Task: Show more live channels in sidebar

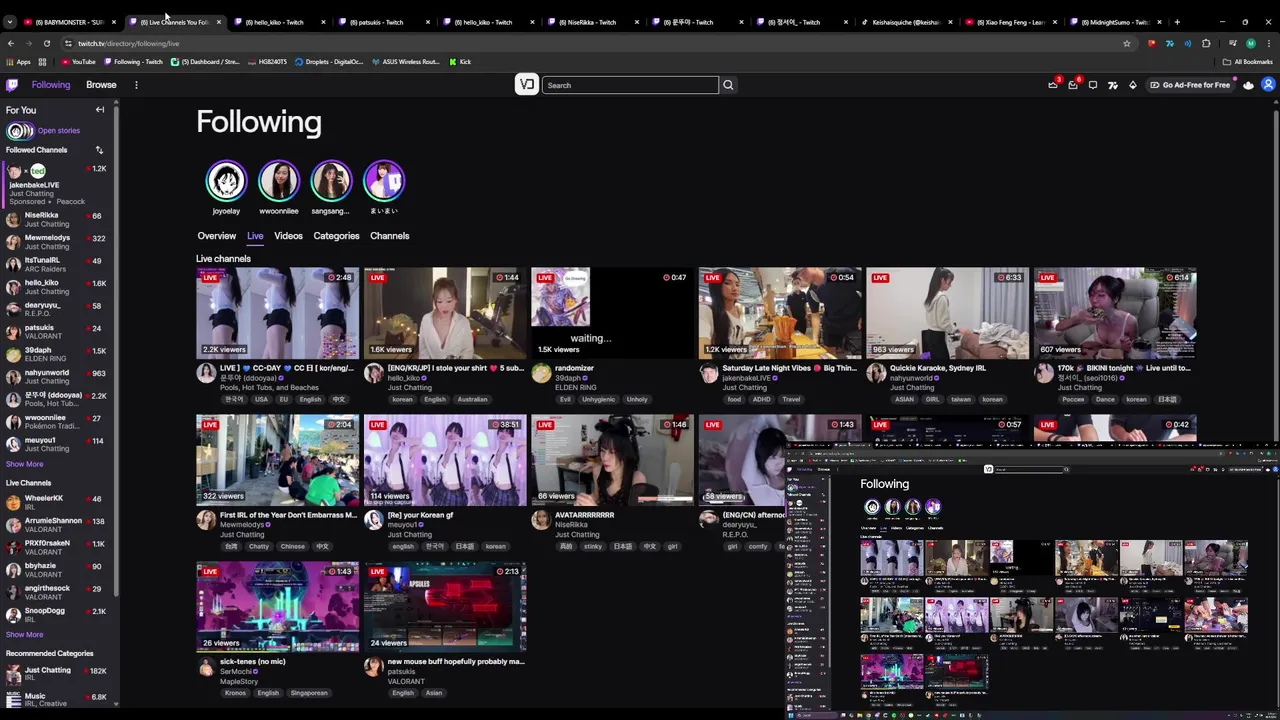Action: click(x=24, y=635)
